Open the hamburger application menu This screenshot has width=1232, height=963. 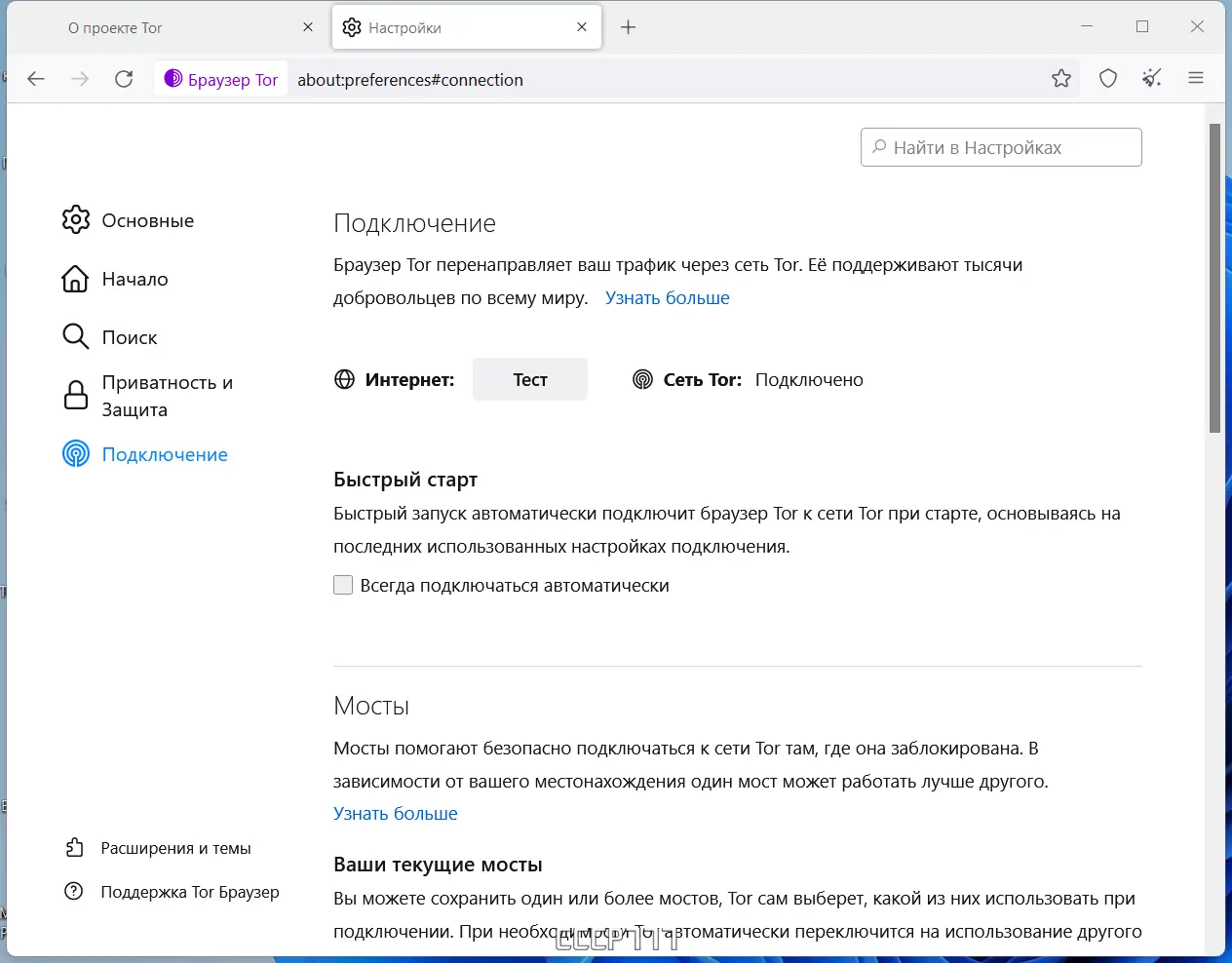click(1196, 79)
